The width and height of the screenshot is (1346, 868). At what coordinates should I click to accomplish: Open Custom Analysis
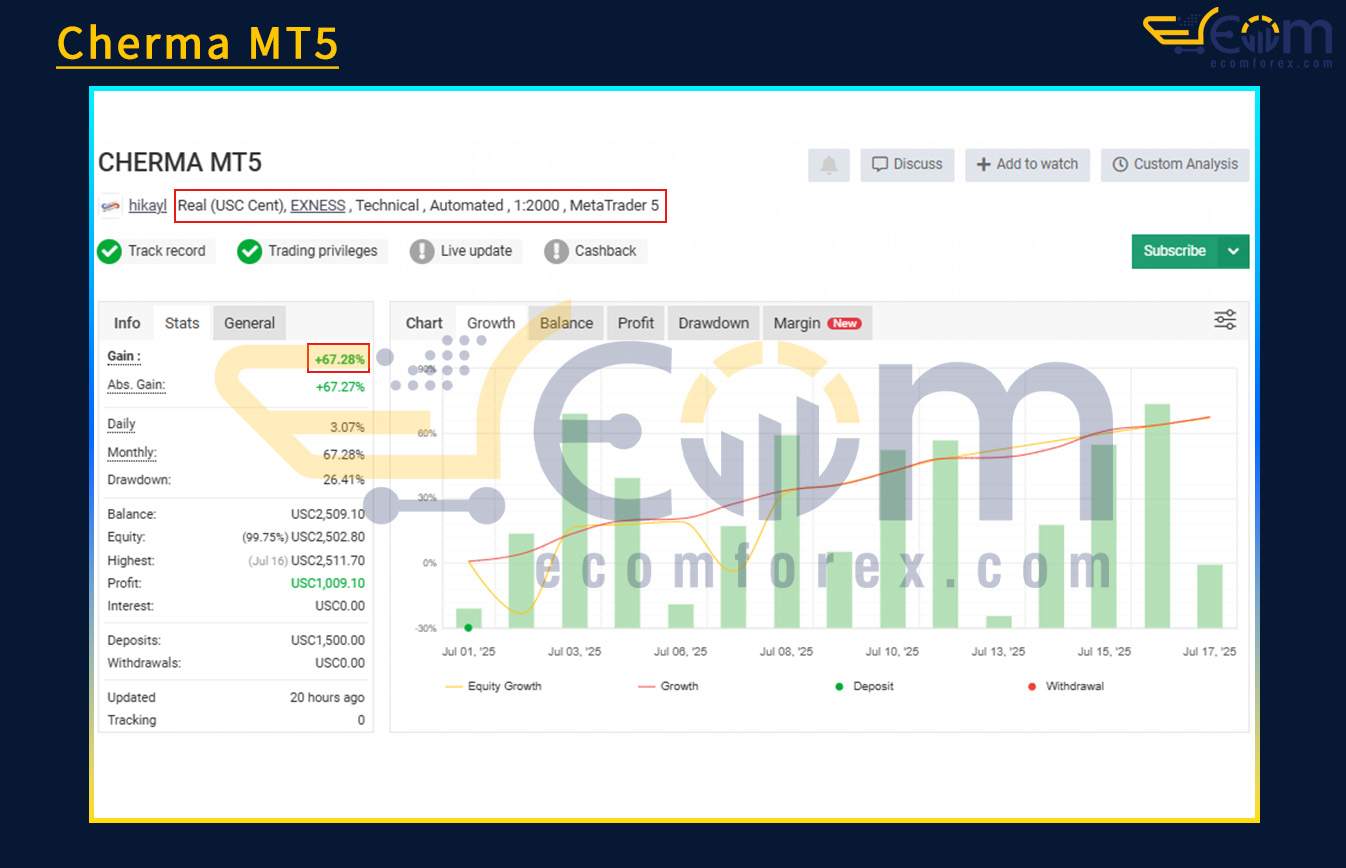(x=1175, y=164)
